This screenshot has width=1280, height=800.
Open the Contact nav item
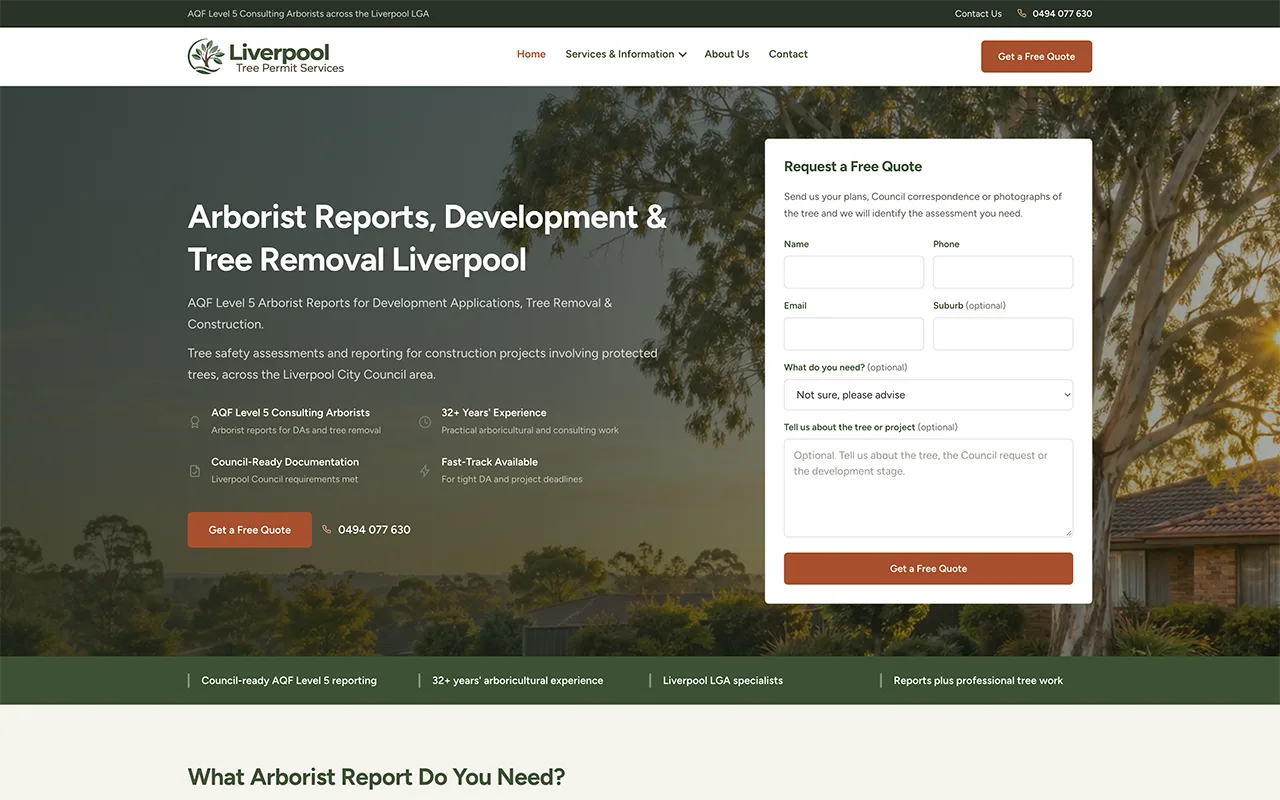pyautogui.click(x=788, y=54)
